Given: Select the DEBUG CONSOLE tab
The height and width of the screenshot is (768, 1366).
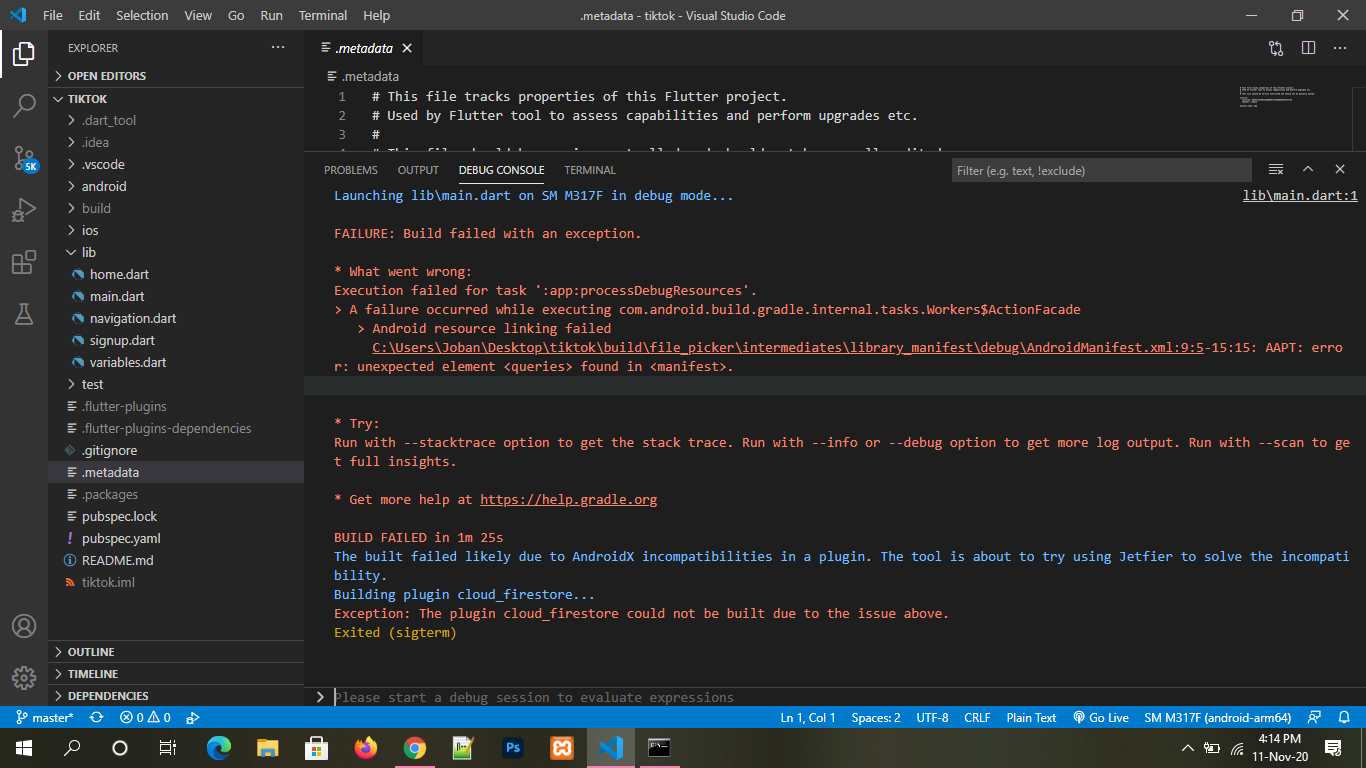Looking at the screenshot, I should point(501,170).
